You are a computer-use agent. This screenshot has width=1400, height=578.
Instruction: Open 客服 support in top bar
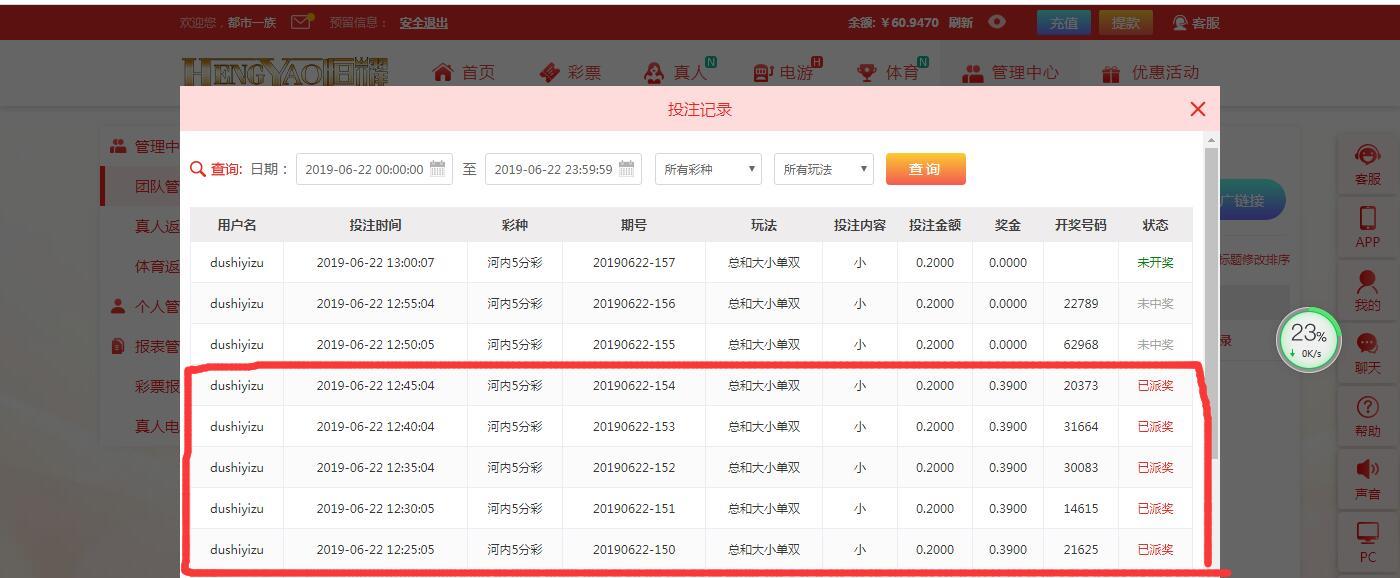pyautogui.click(x=1196, y=22)
